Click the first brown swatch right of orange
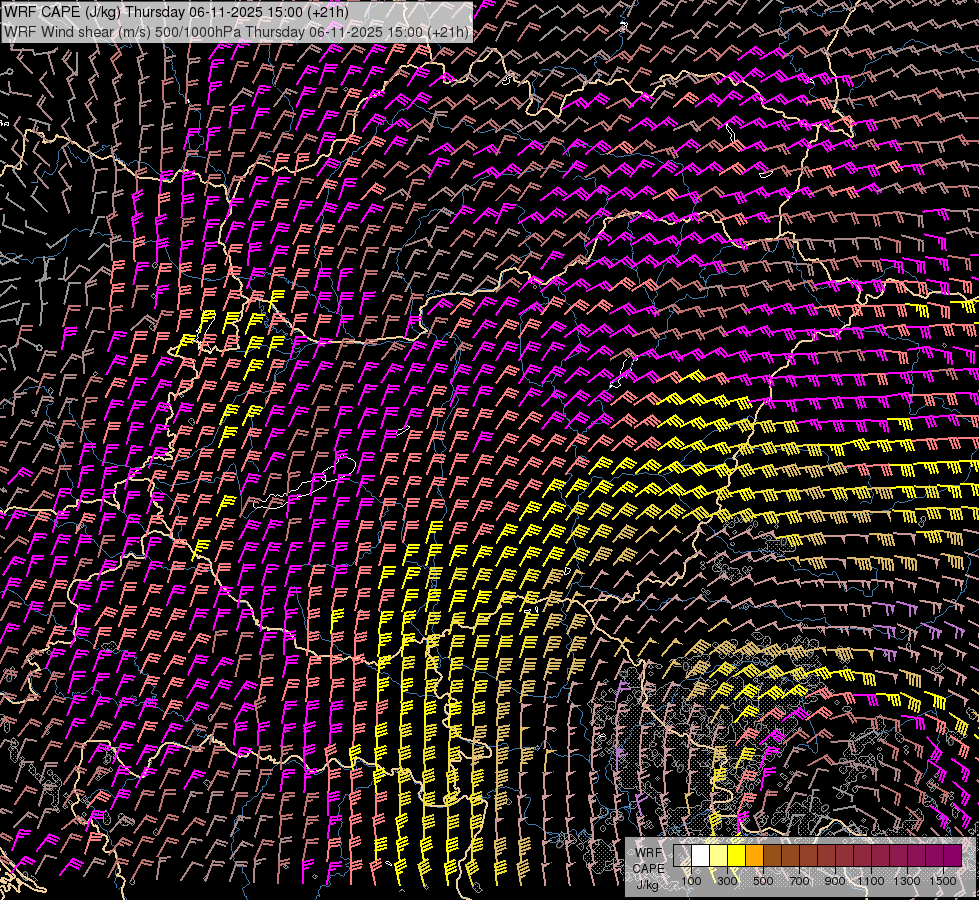The height and width of the screenshot is (900, 979). [772, 856]
